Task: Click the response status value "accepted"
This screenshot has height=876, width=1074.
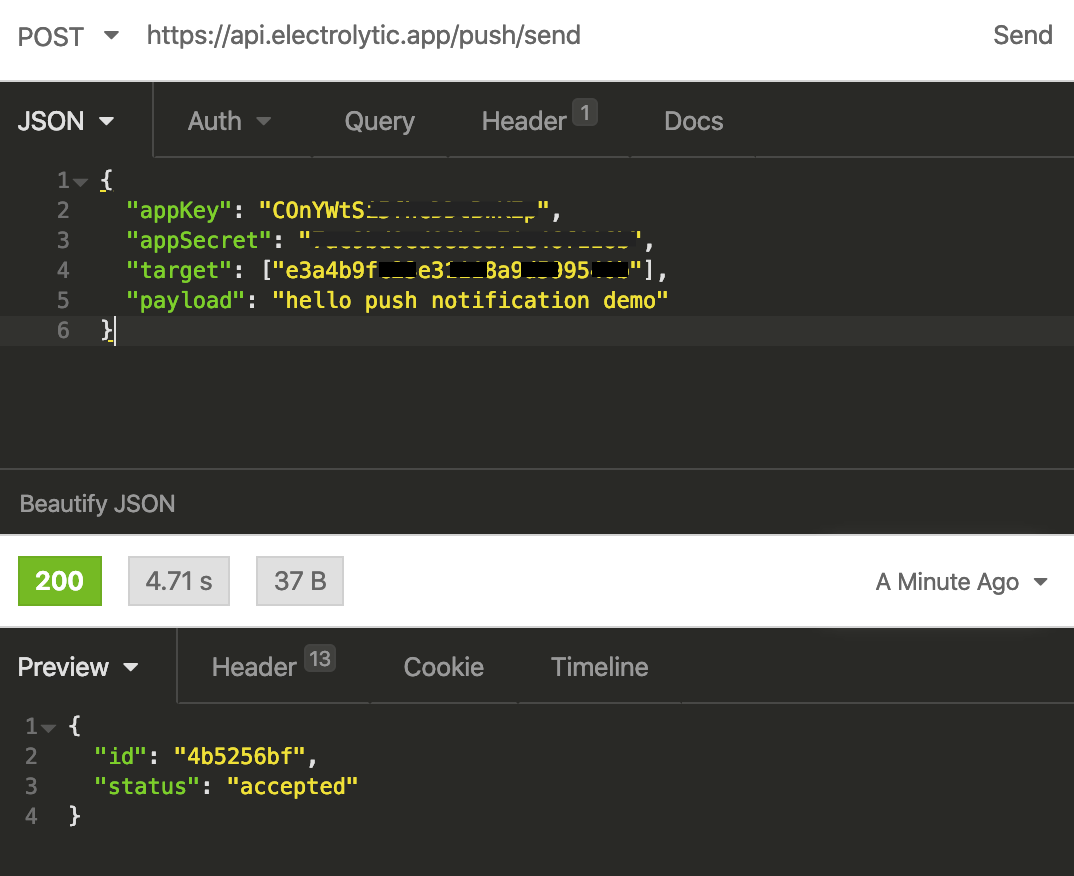Action: (292, 786)
